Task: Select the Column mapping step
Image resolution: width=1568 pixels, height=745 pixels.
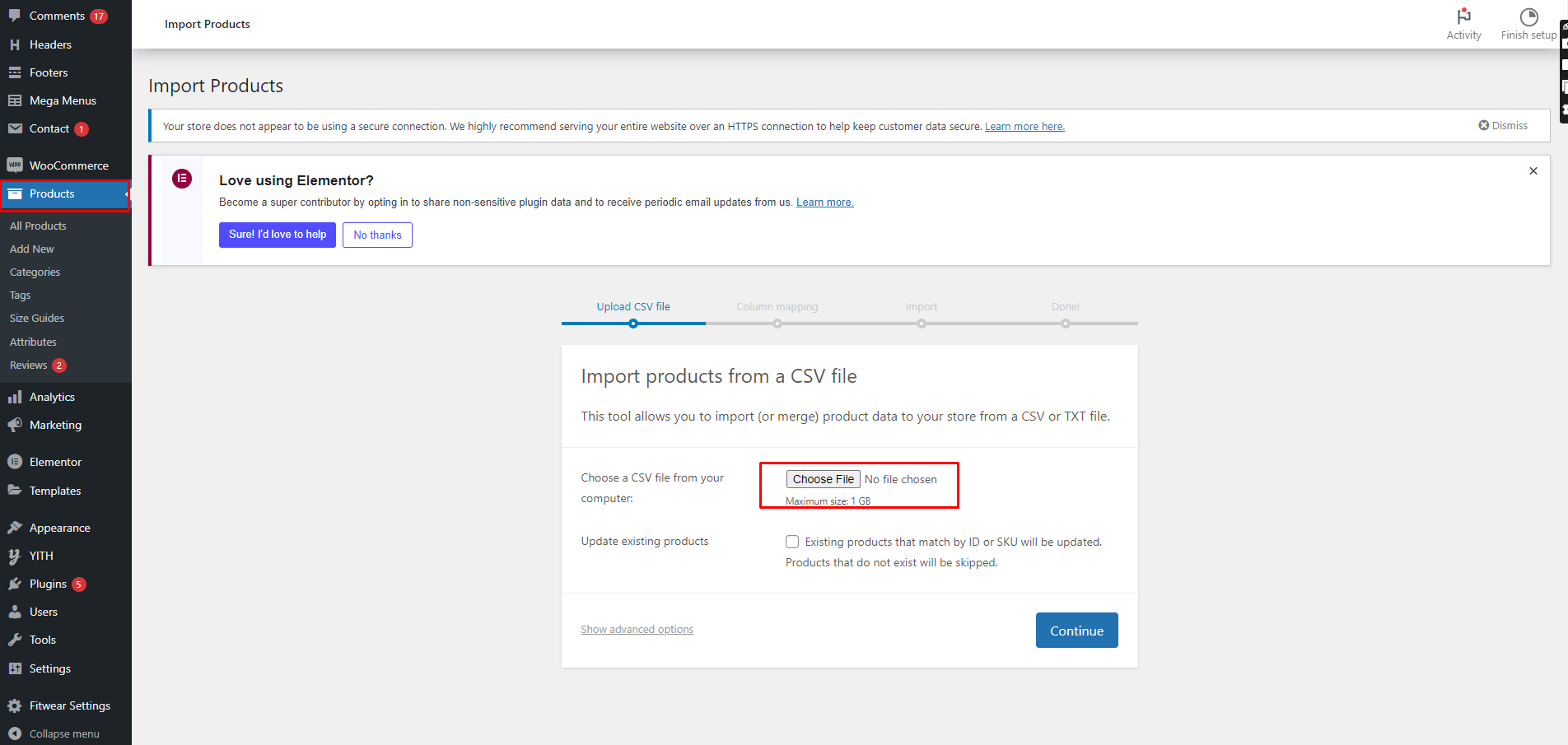Action: point(777,306)
